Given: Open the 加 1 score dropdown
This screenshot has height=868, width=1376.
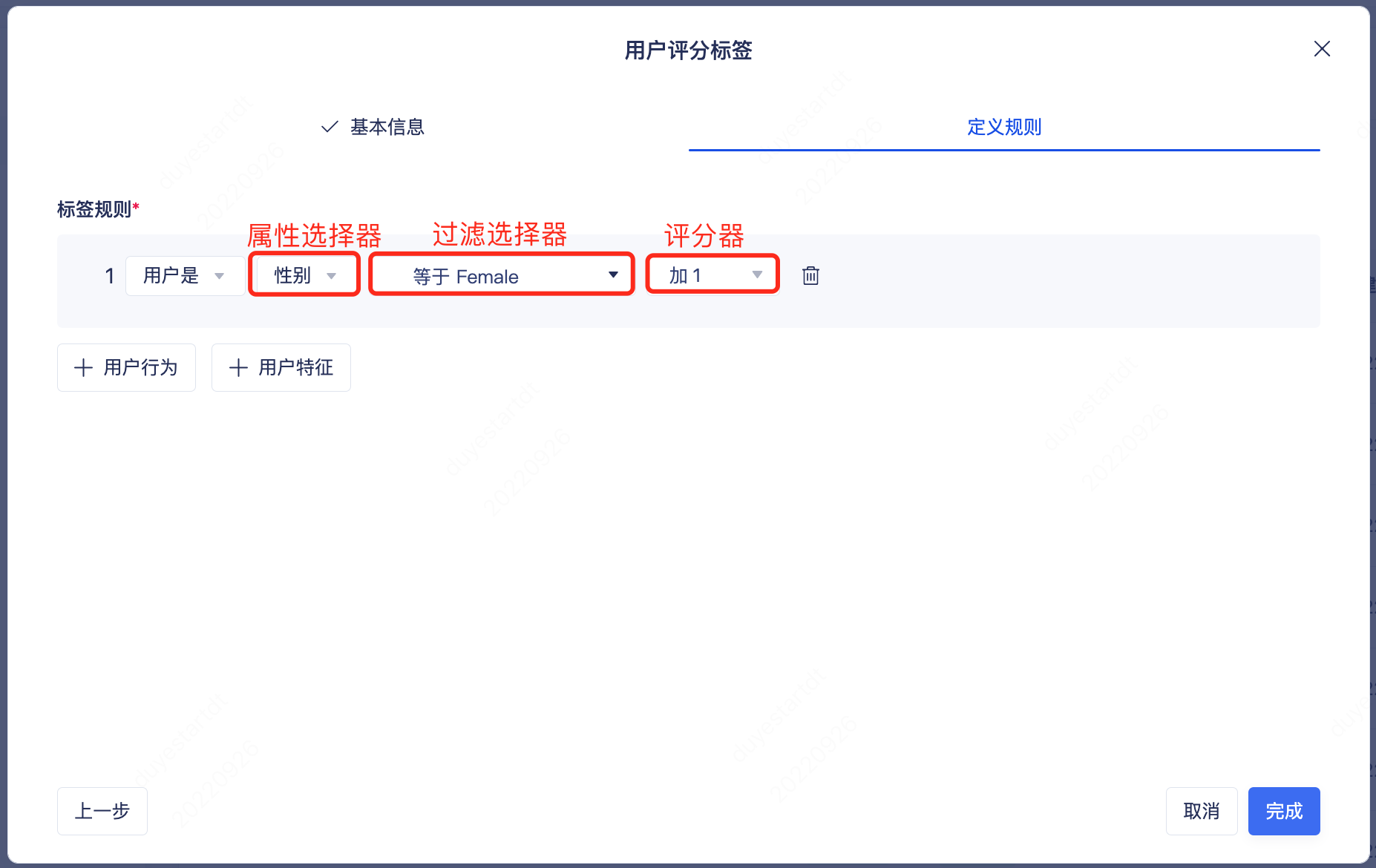Looking at the screenshot, I should tap(712, 274).
